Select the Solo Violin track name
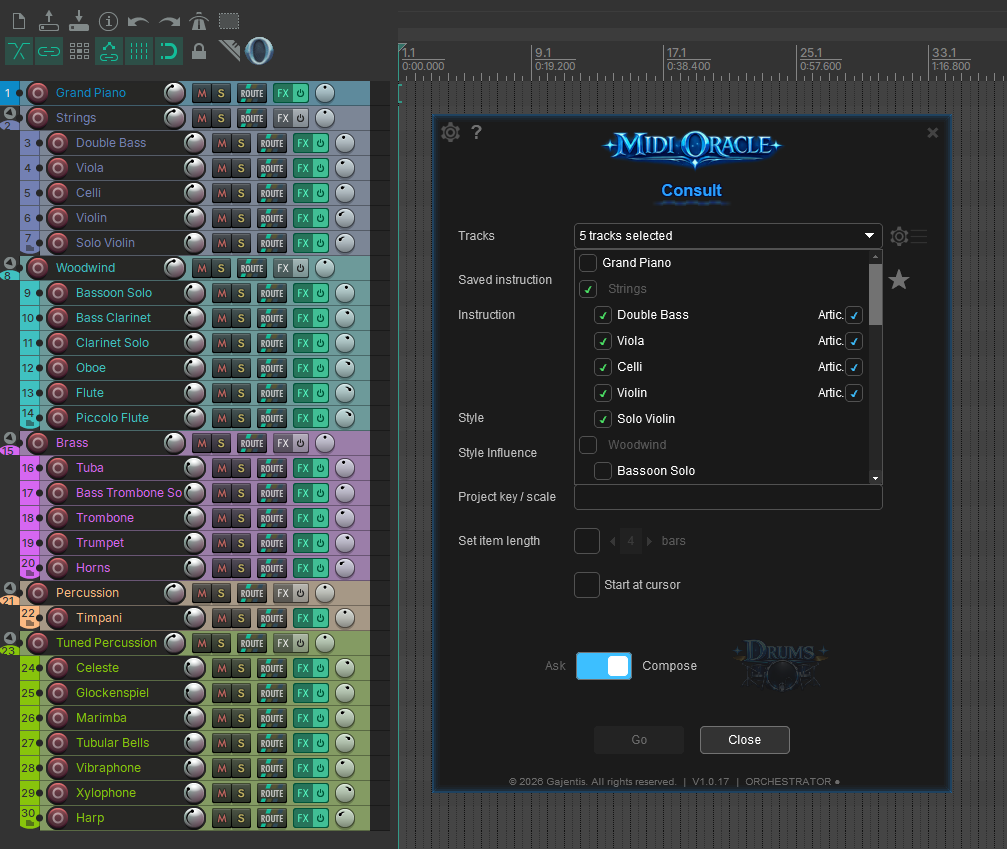 pos(105,243)
